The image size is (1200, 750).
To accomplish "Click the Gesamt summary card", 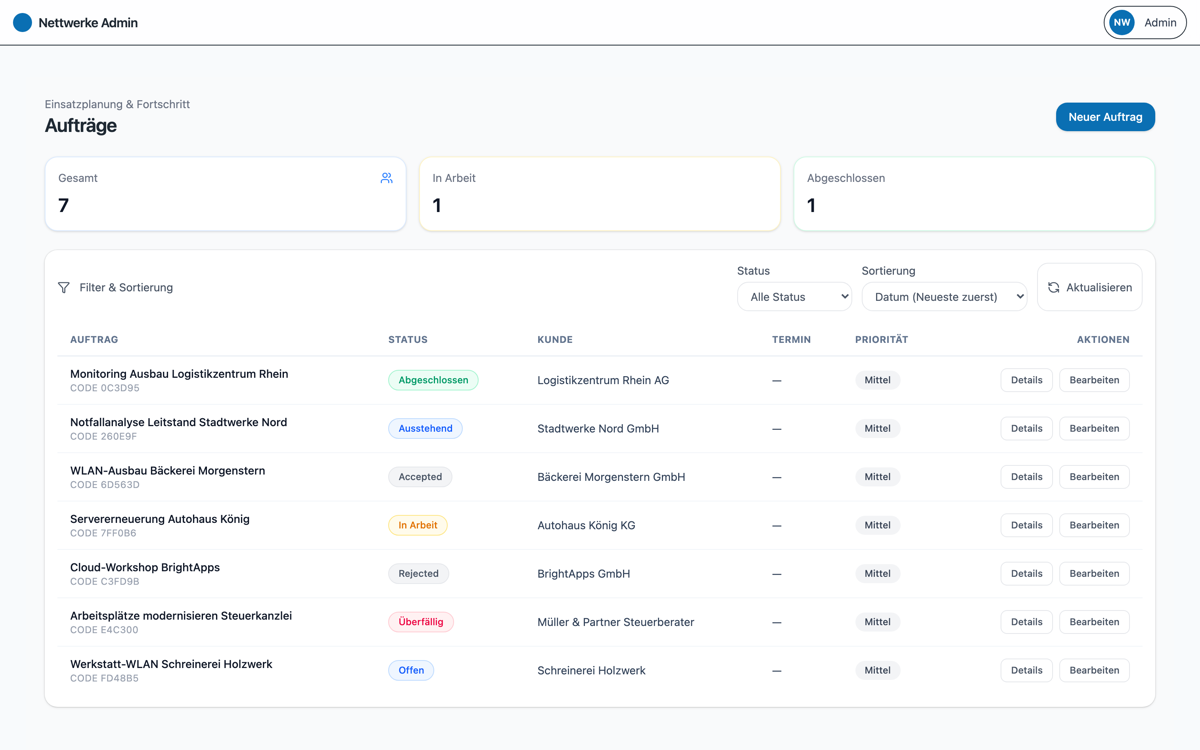I will coord(225,194).
